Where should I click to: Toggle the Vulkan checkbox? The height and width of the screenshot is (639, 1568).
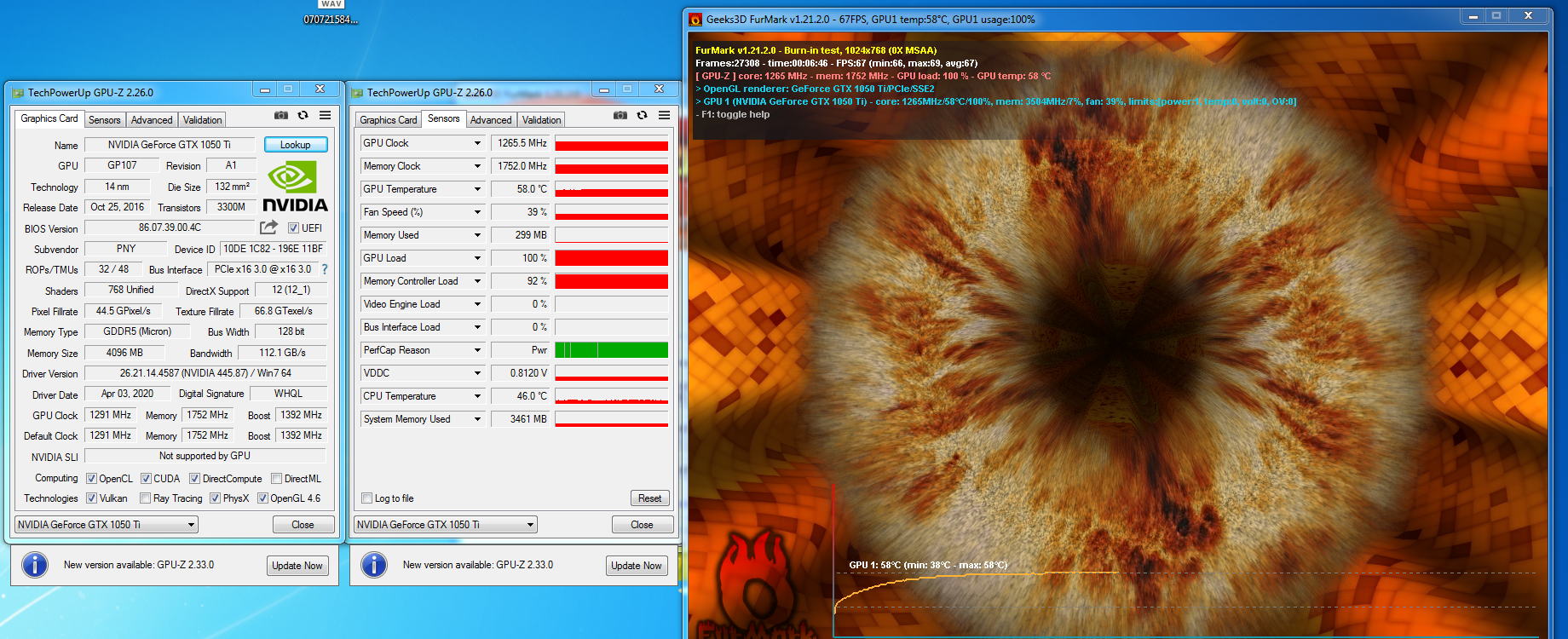[91, 498]
